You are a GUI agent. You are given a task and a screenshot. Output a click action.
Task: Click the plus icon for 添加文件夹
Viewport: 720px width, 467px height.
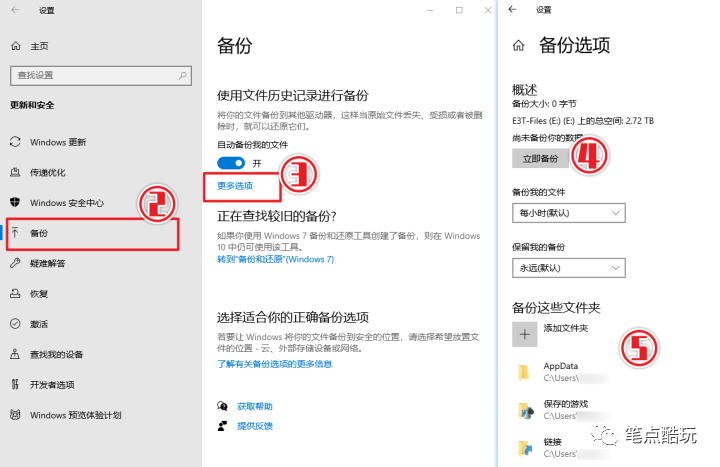point(524,334)
